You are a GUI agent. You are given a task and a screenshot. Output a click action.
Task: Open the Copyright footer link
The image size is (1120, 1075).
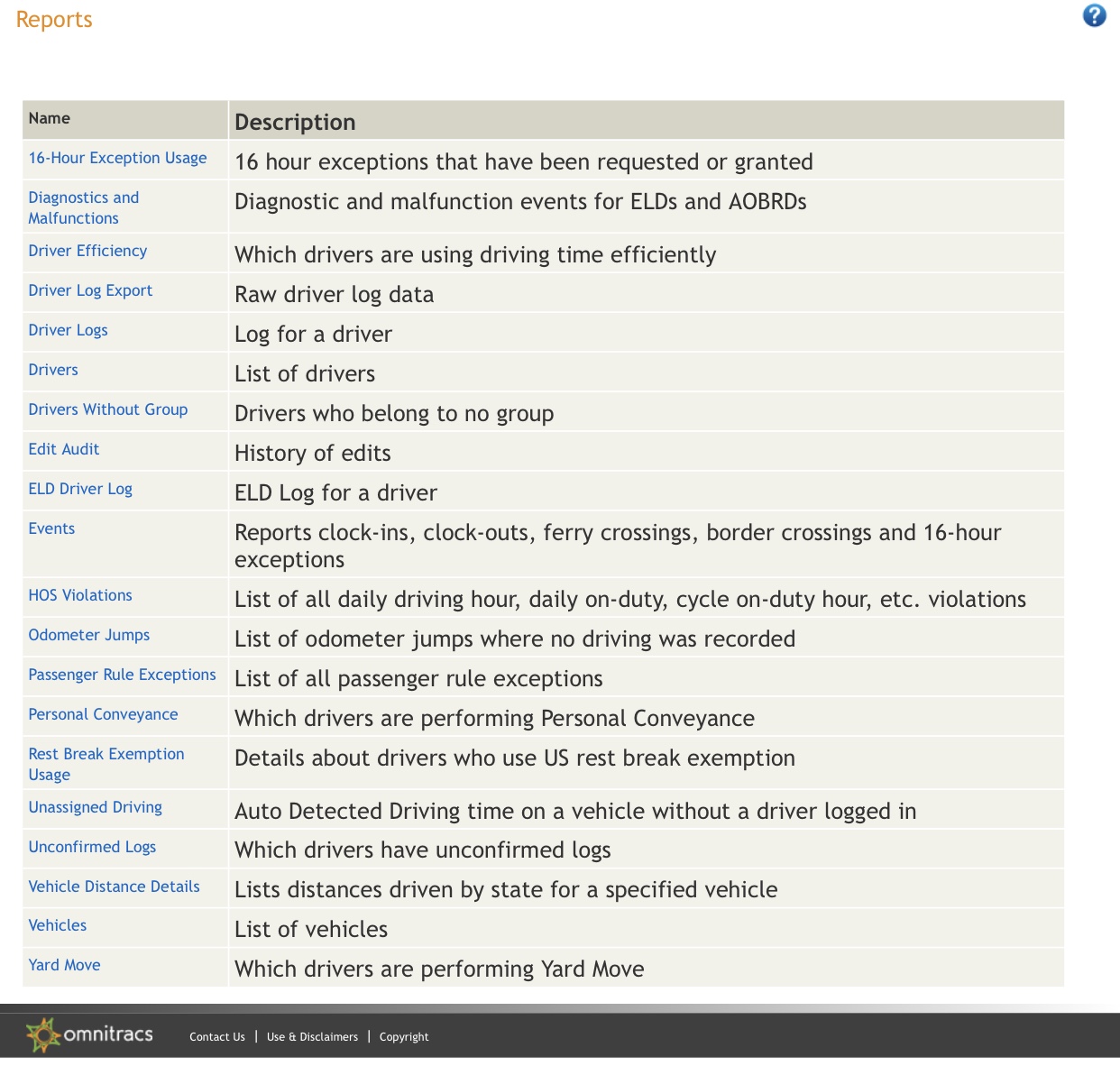[x=404, y=1037]
